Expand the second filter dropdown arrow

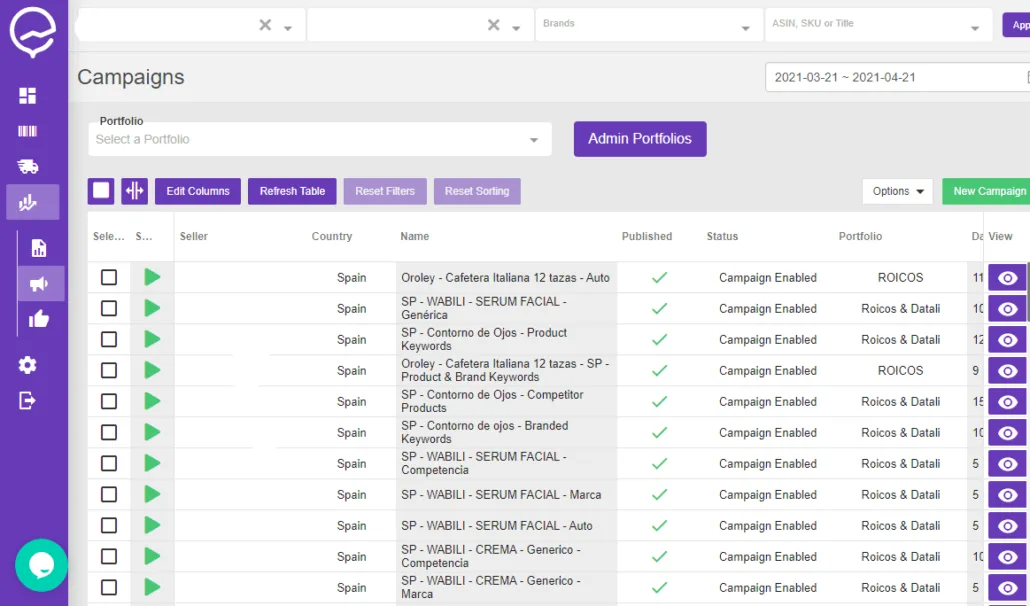tap(516, 28)
